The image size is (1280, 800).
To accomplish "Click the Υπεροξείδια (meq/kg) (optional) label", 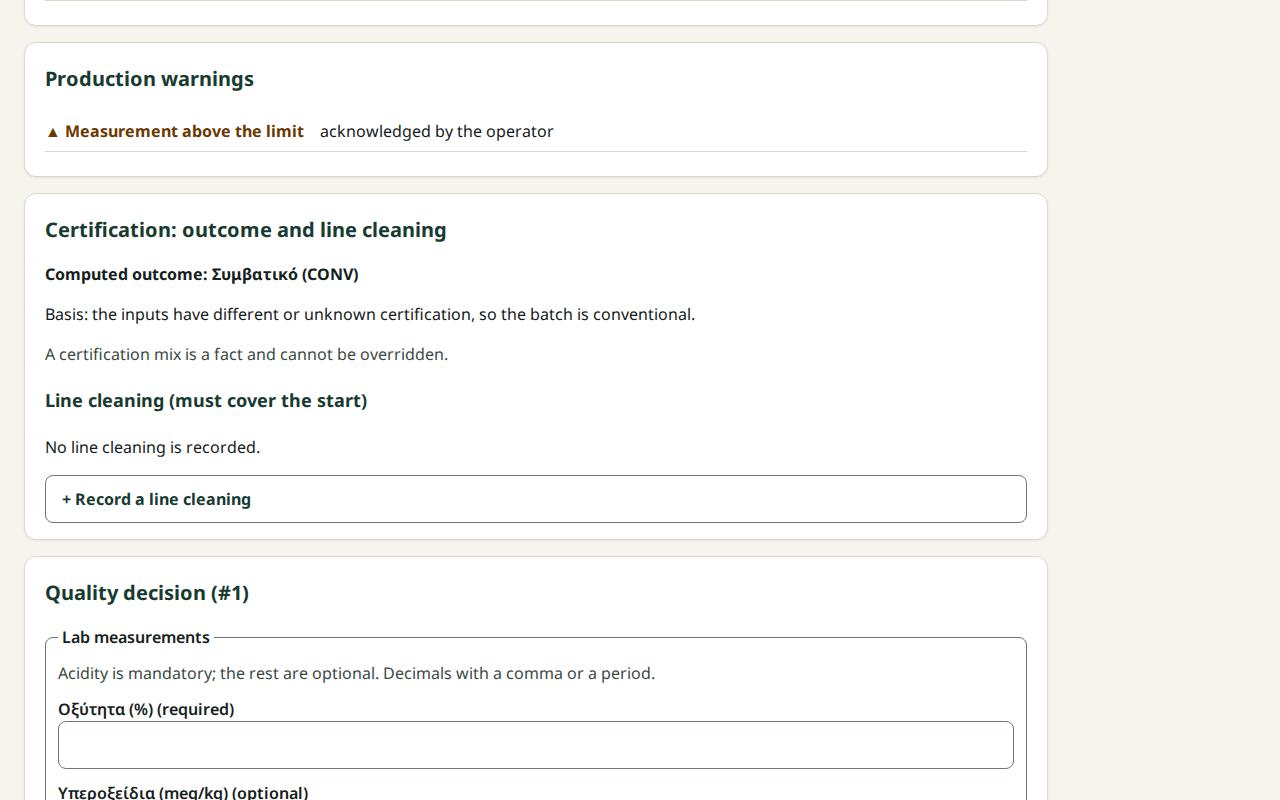I will [x=183, y=792].
